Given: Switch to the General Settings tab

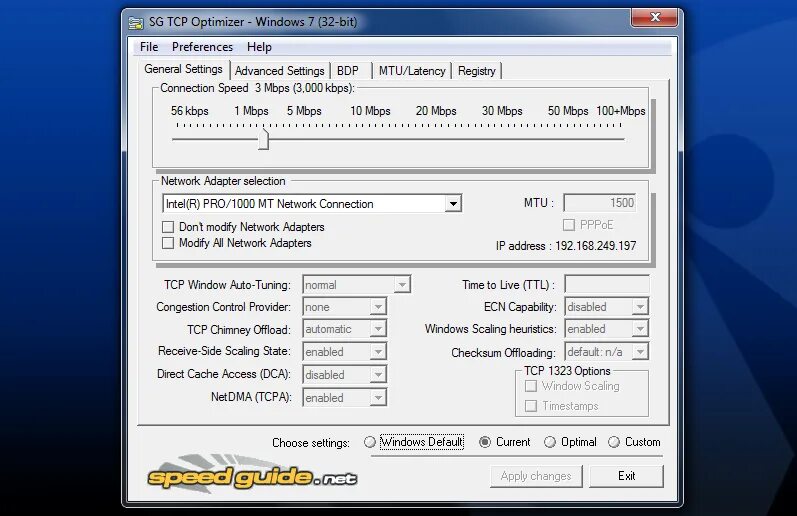Looking at the screenshot, I should [183, 69].
